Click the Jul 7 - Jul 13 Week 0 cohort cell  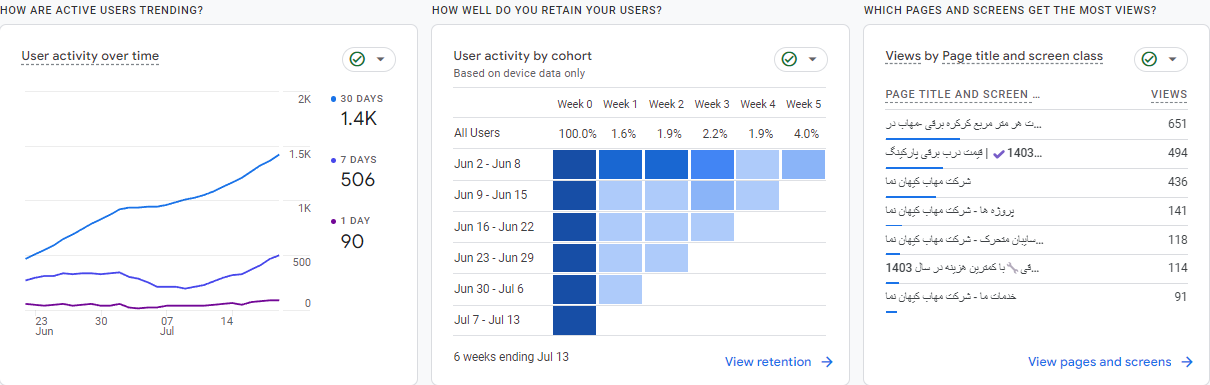coord(574,320)
